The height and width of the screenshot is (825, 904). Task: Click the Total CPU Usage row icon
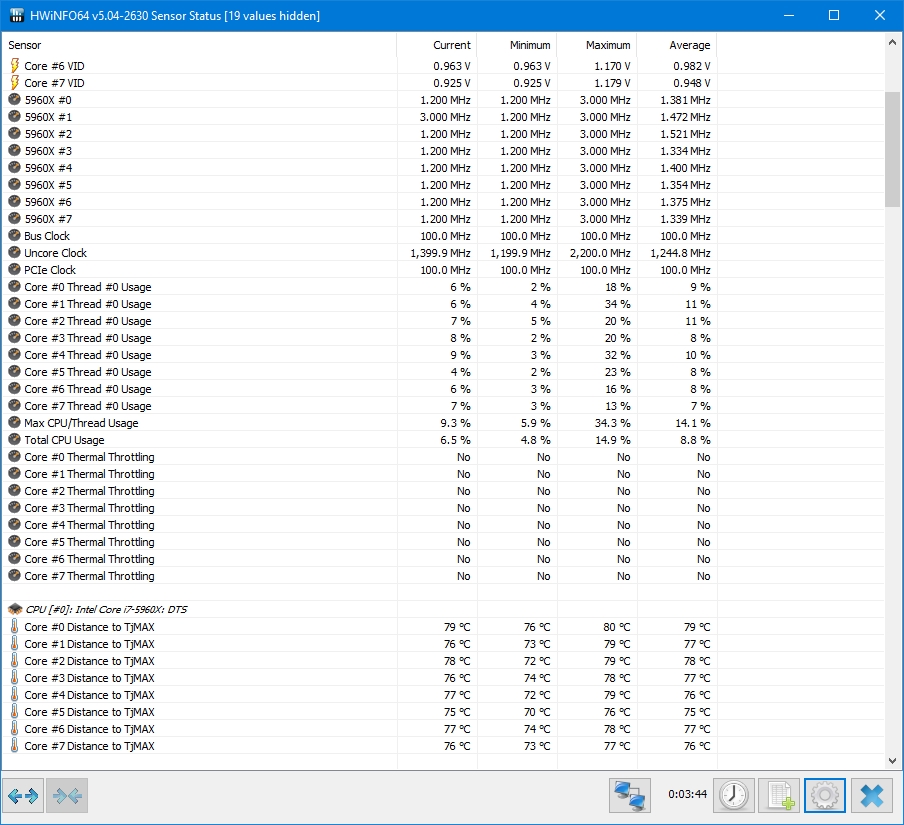[x=15, y=440]
